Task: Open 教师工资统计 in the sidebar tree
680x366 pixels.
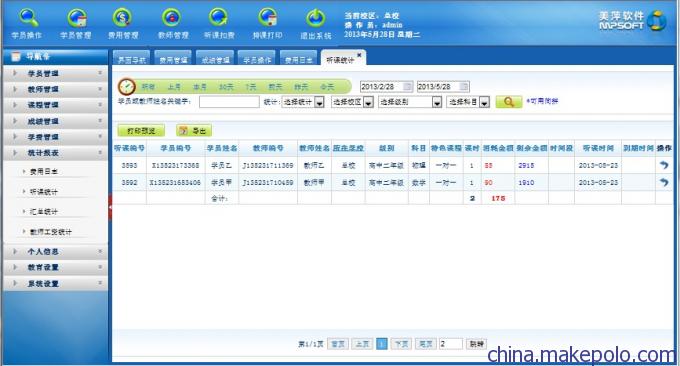Action: pyautogui.click(x=51, y=232)
